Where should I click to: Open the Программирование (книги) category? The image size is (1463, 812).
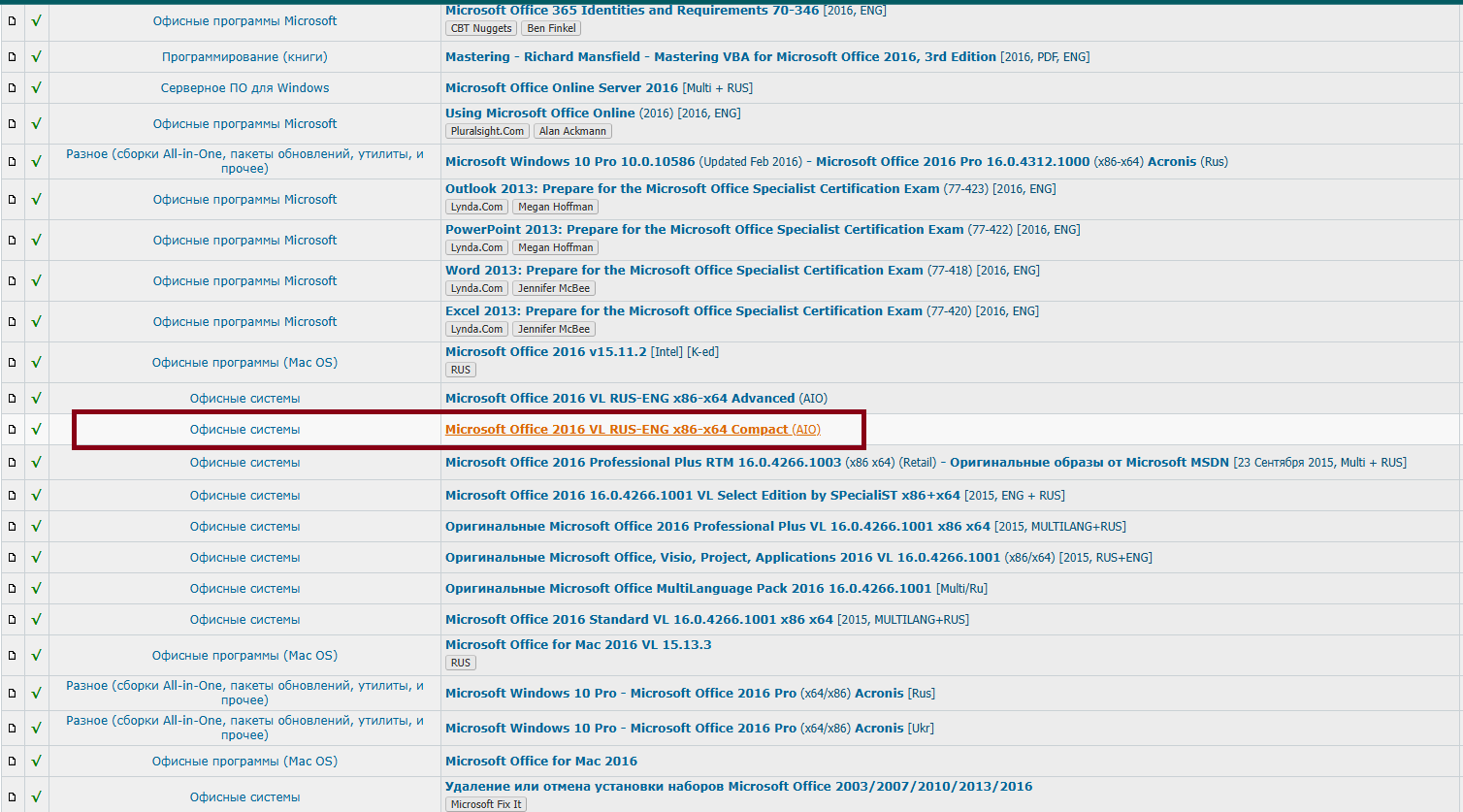tap(244, 56)
